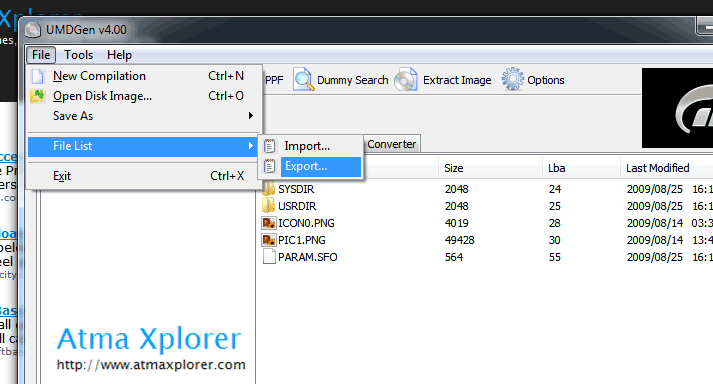Open the Tools menu

pyautogui.click(x=78, y=55)
